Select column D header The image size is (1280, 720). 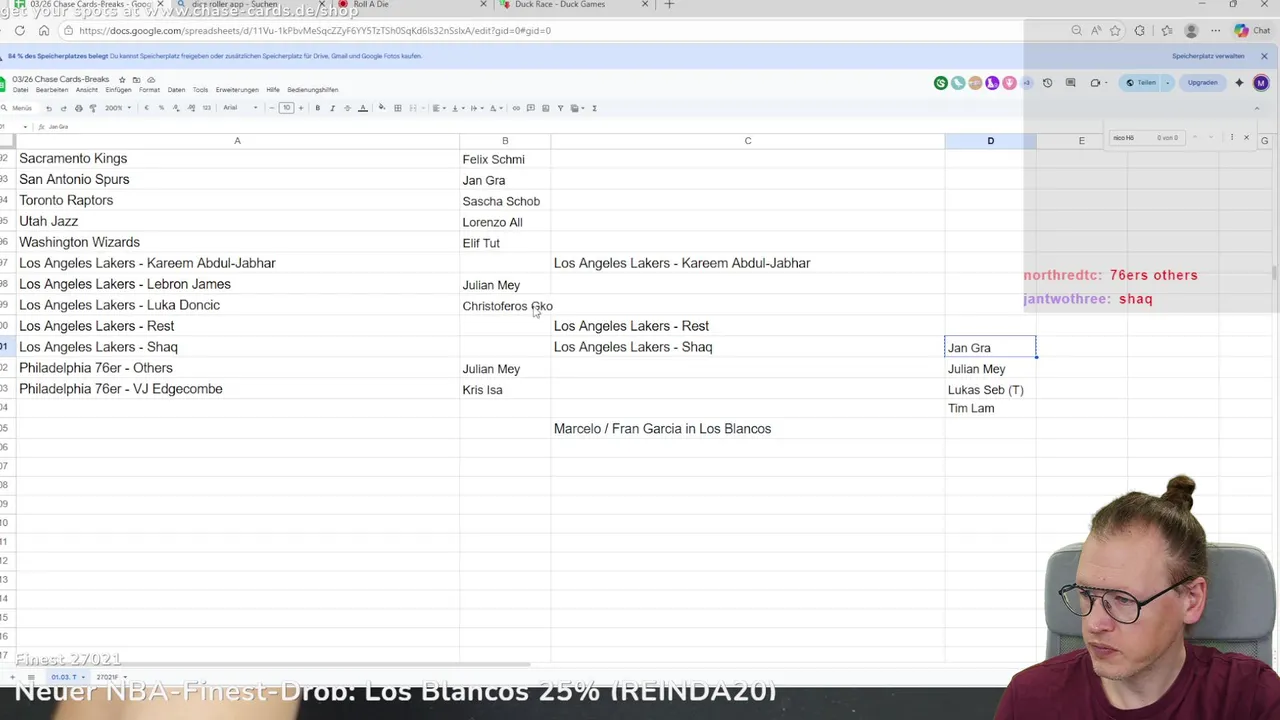point(990,141)
